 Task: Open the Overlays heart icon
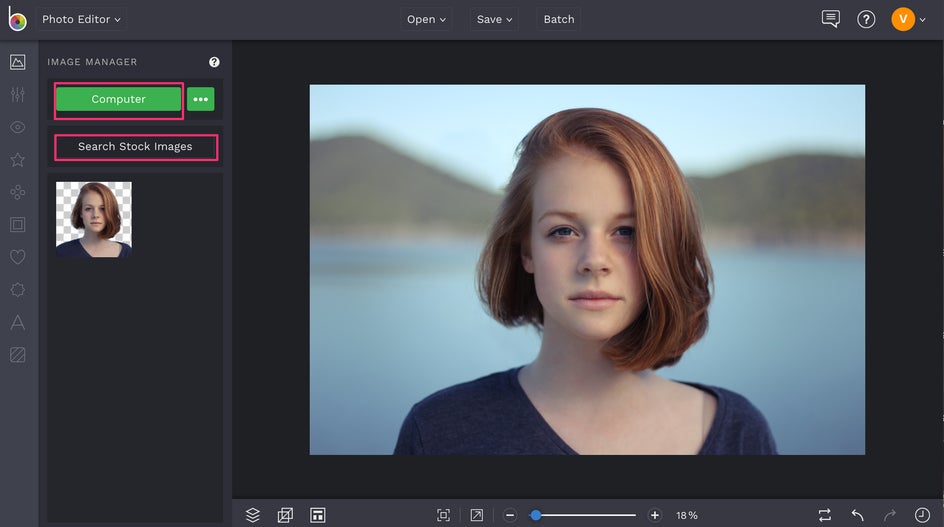(x=18, y=257)
